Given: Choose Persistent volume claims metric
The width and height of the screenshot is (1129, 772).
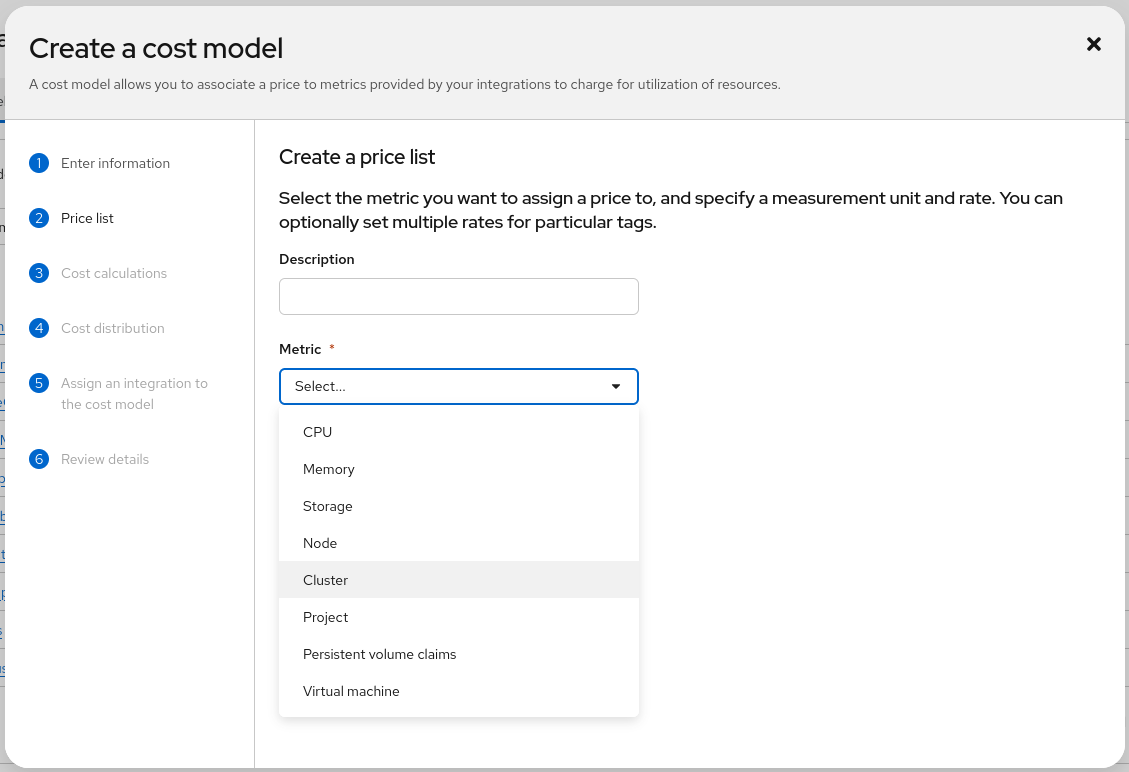Looking at the screenshot, I should click(x=380, y=654).
